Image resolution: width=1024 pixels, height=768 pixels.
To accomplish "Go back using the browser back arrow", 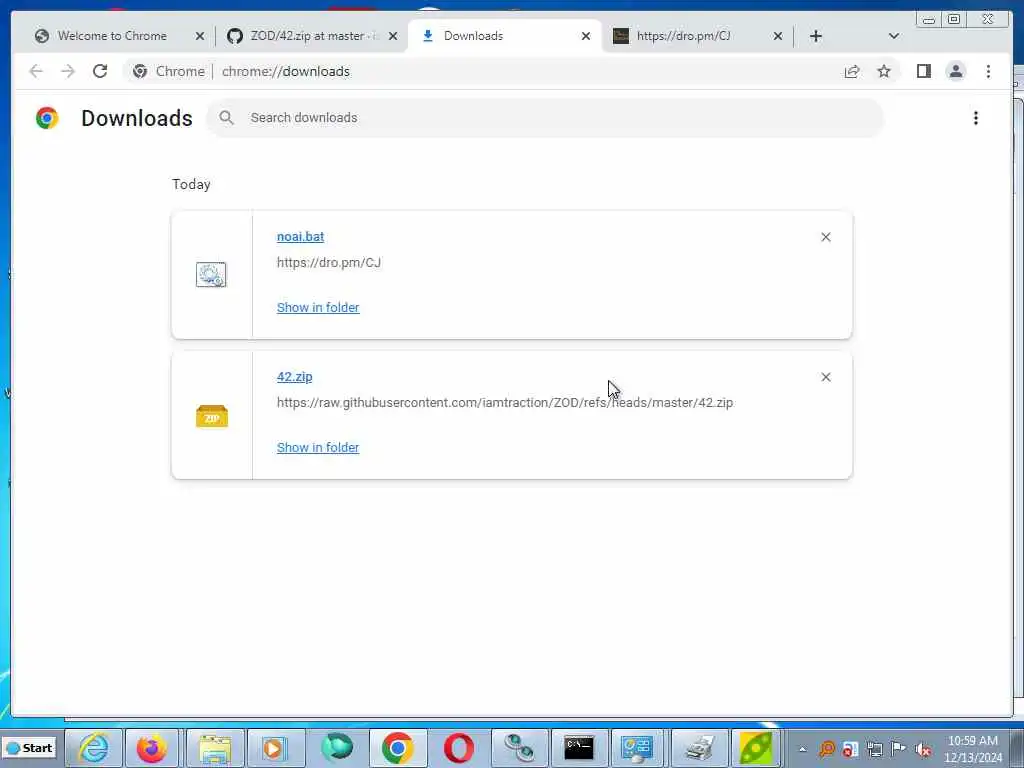I will click(x=36, y=71).
